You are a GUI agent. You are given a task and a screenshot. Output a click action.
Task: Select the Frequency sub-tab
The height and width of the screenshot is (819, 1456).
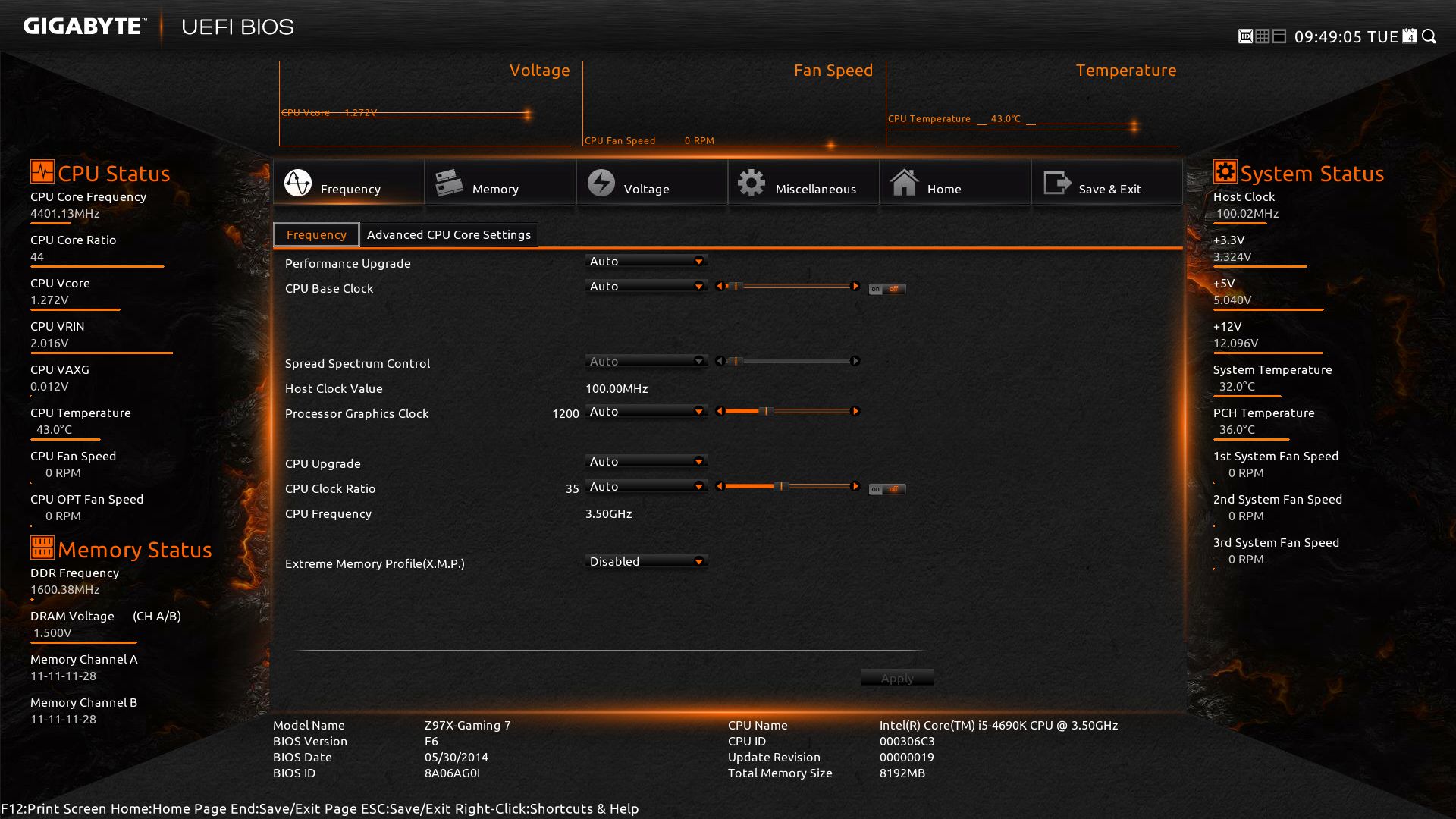[316, 234]
